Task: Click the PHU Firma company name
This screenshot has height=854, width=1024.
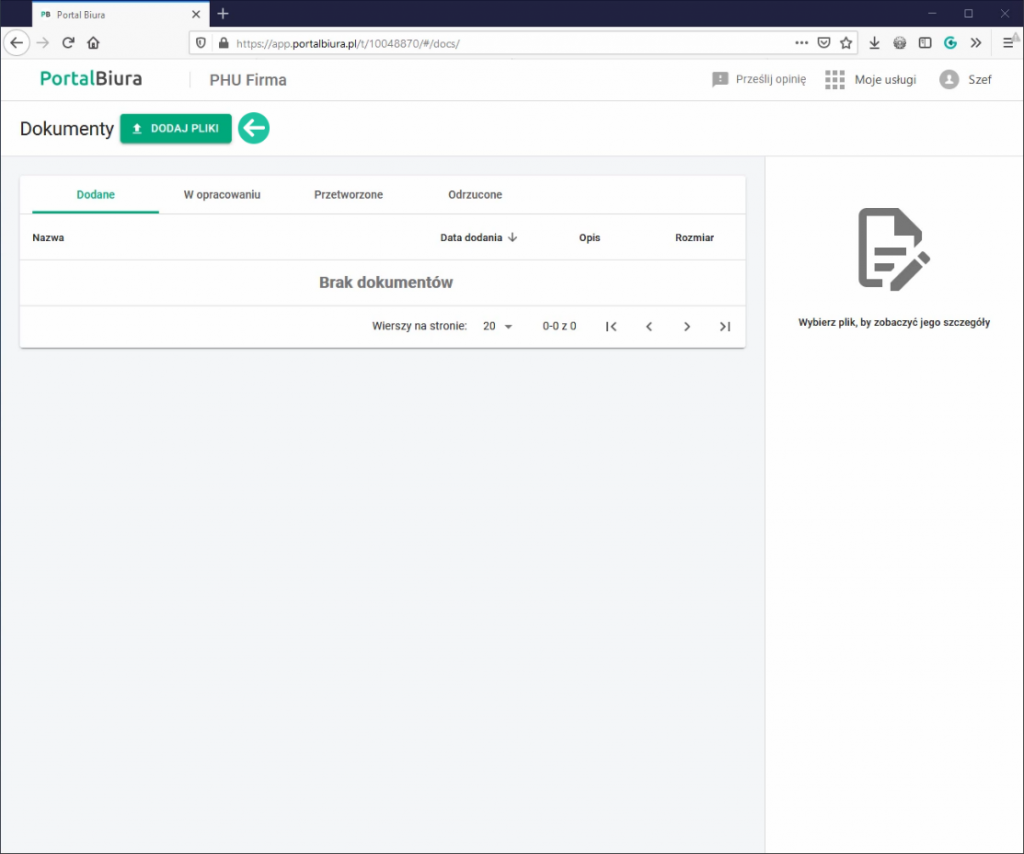Action: click(x=248, y=80)
